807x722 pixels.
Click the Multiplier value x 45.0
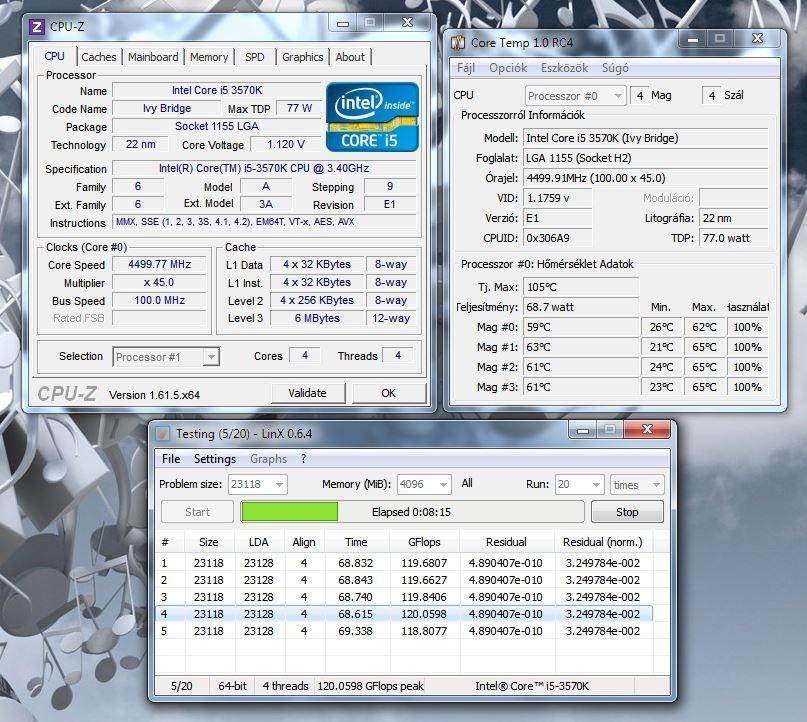pyautogui.click(x=159, y=283)
